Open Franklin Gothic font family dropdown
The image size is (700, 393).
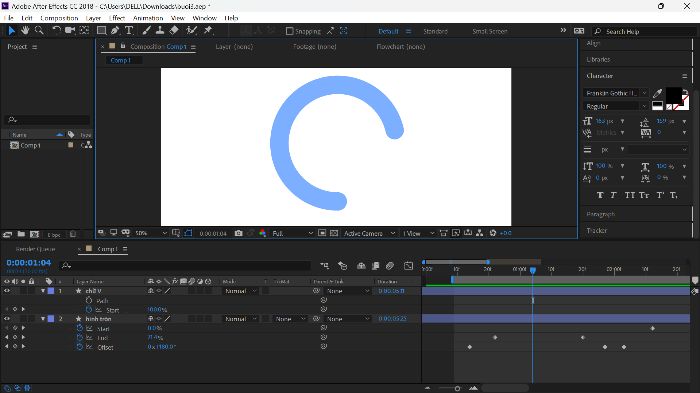click(x=616, y=93)
